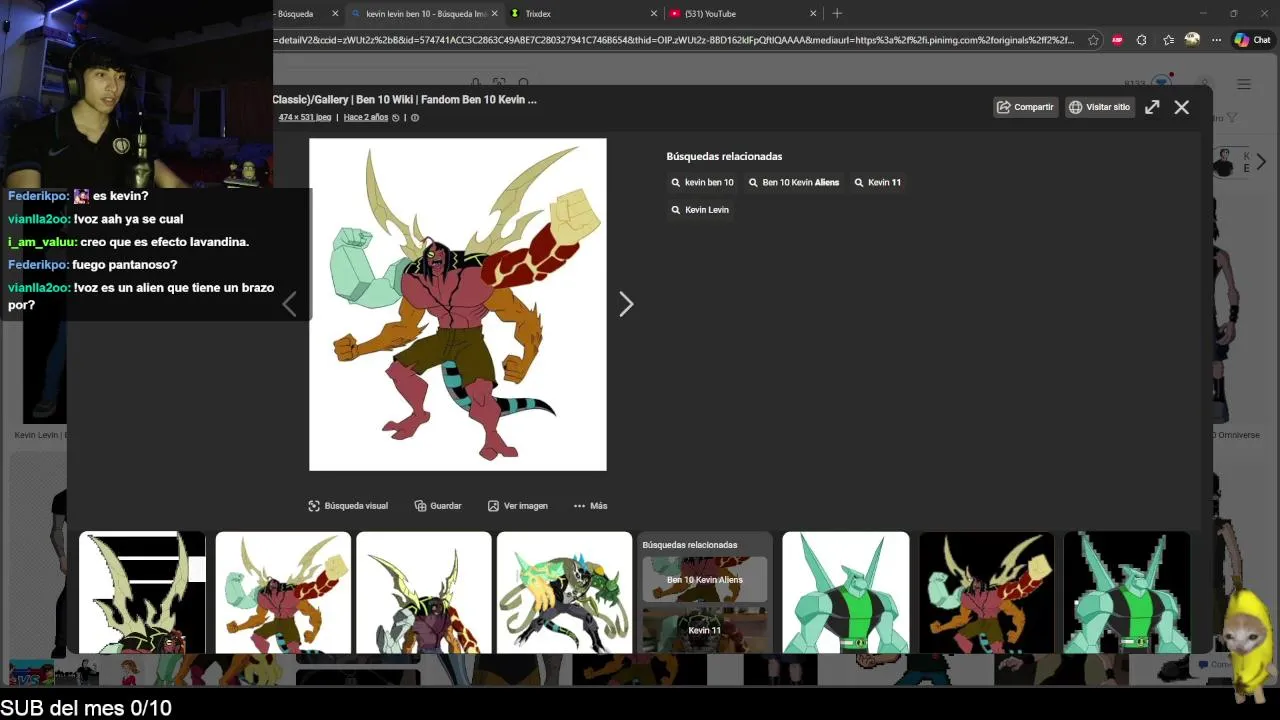Click Guardar to save the image
The width and height of the screenshot is (1280, 720).
coord(438,506)
